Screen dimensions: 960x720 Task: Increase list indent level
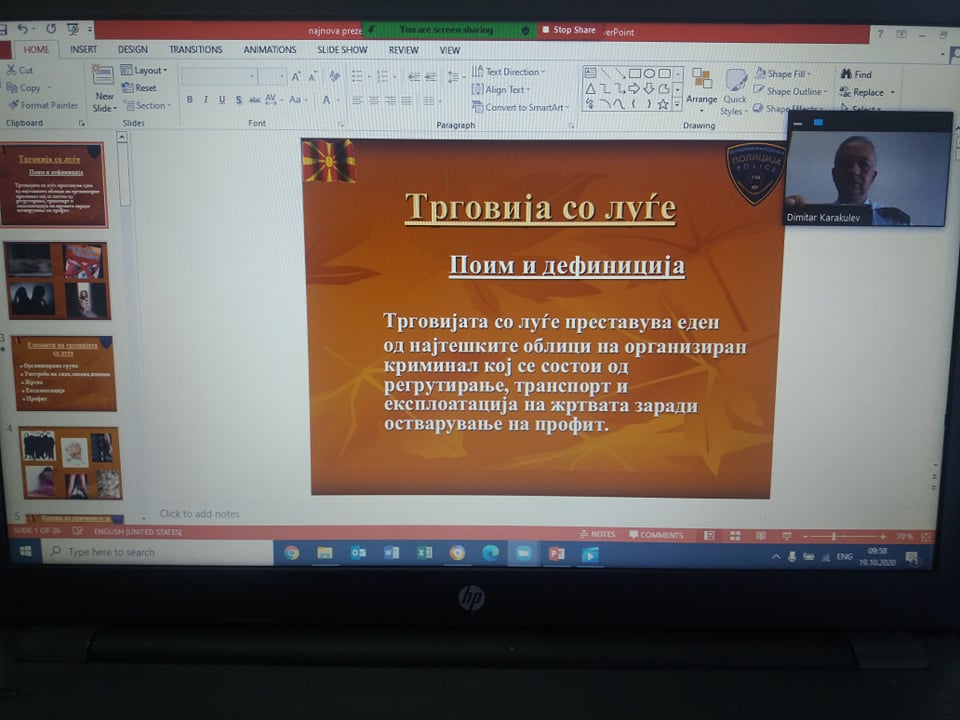click(x=431, y=77)
